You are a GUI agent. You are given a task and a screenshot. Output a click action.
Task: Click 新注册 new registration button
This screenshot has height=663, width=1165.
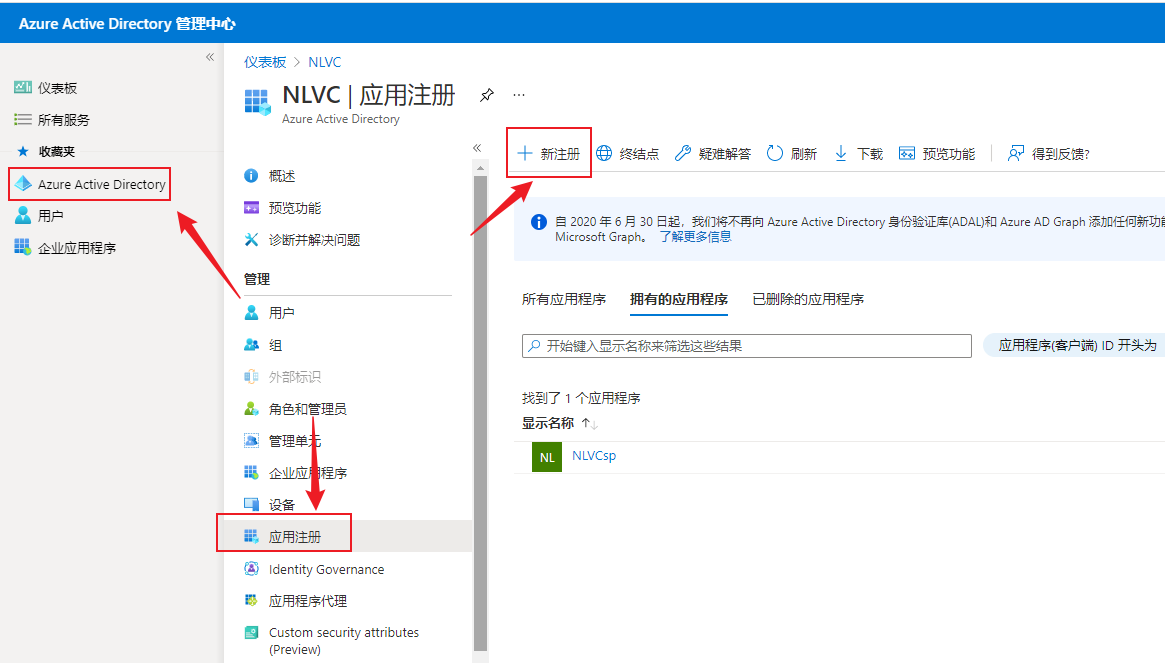pyautogui.click(x=549, y=154)
